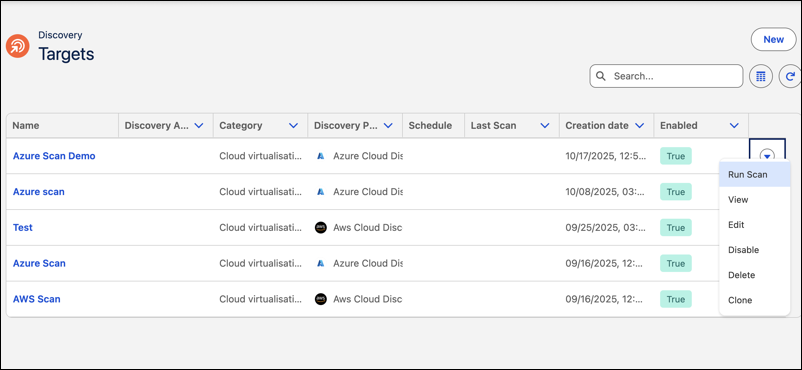802x370 pixels.
Task: Expand Discovery P... column filter chevron
Action: [388, 125]
